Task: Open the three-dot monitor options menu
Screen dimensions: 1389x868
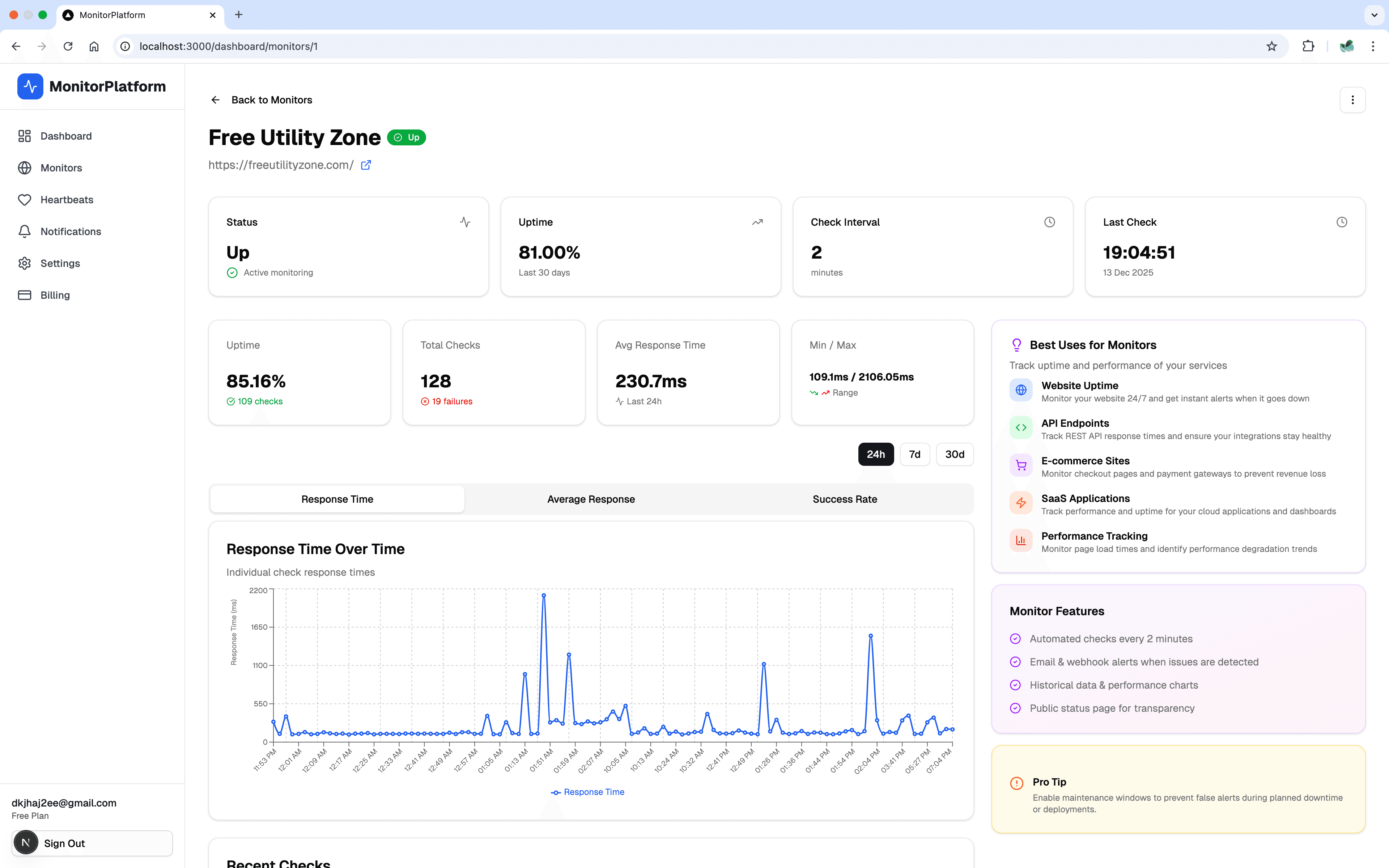Action: click(x=1352, y=99)
